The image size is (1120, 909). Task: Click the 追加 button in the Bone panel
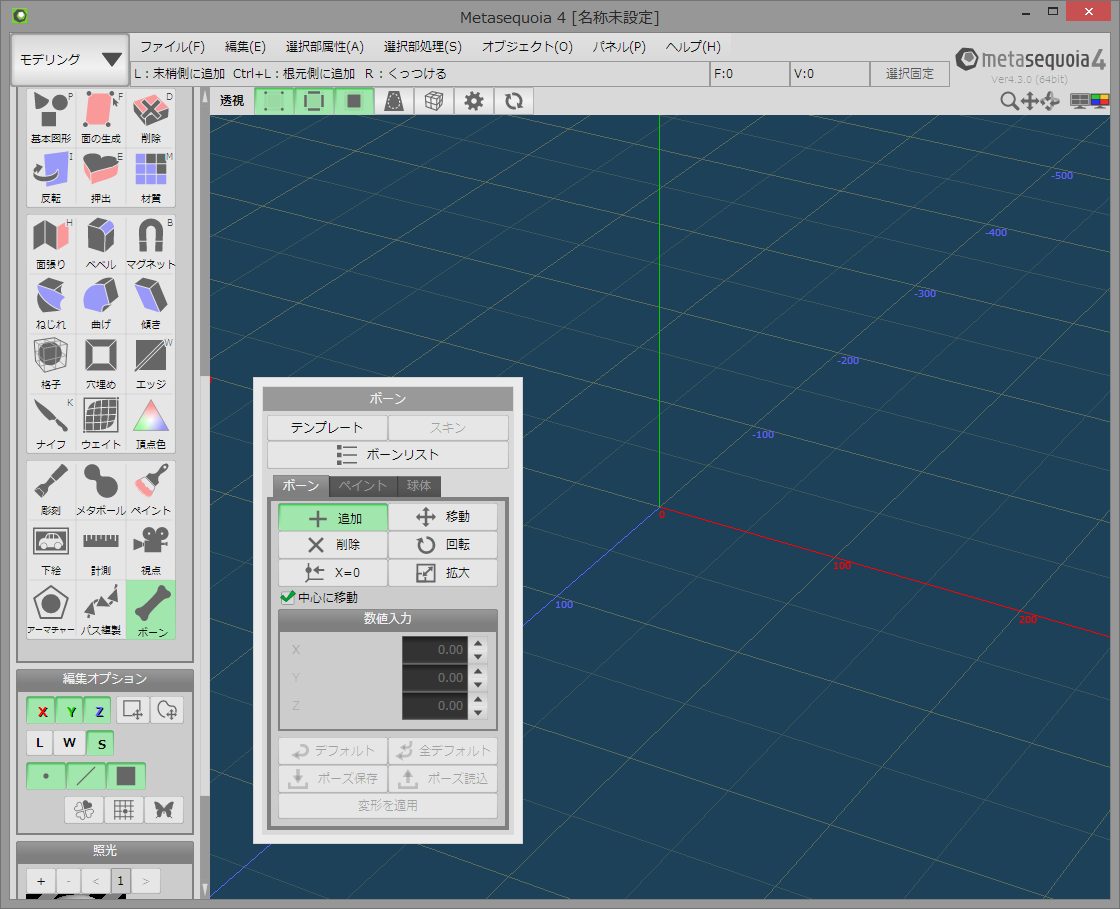click(333, 517)
